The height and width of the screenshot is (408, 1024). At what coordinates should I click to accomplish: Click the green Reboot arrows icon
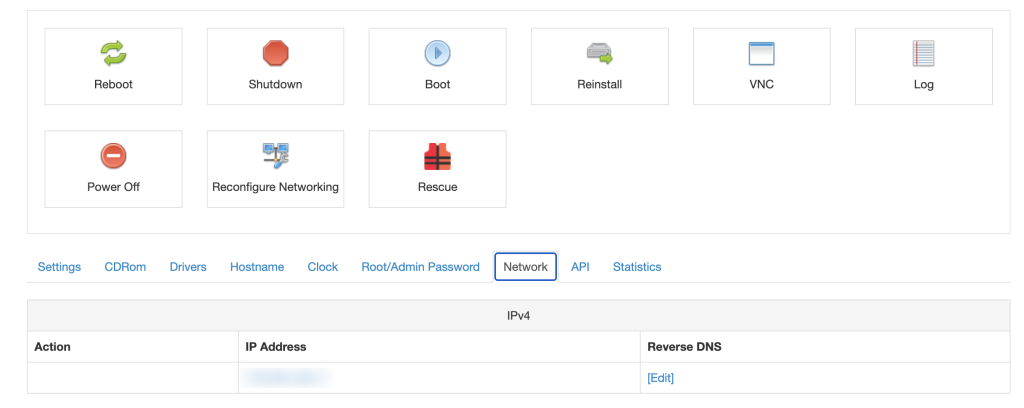tap(113, 53)
